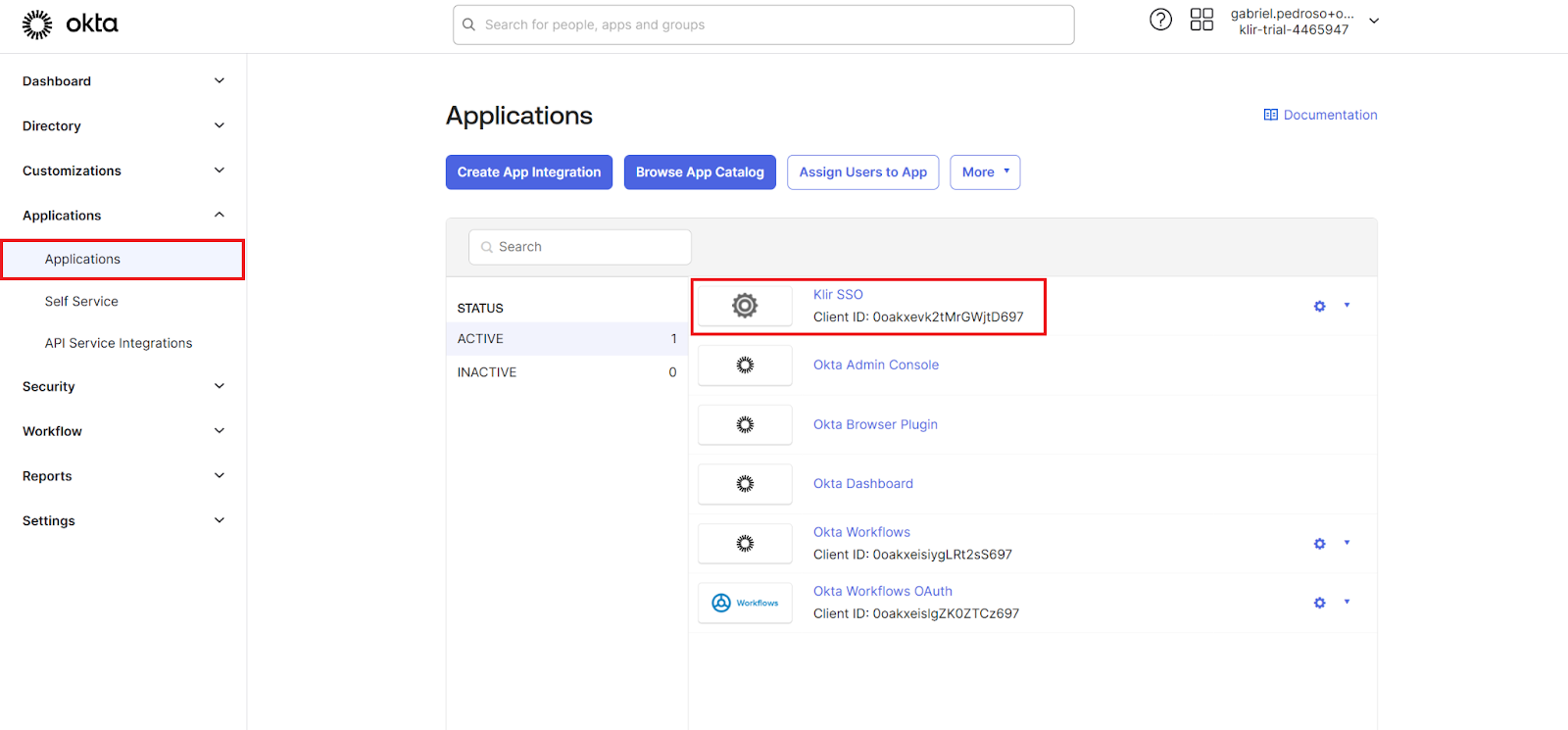1568x730 pixels.
Task: Filter by ACTIVE status
Action: point(566,339)
